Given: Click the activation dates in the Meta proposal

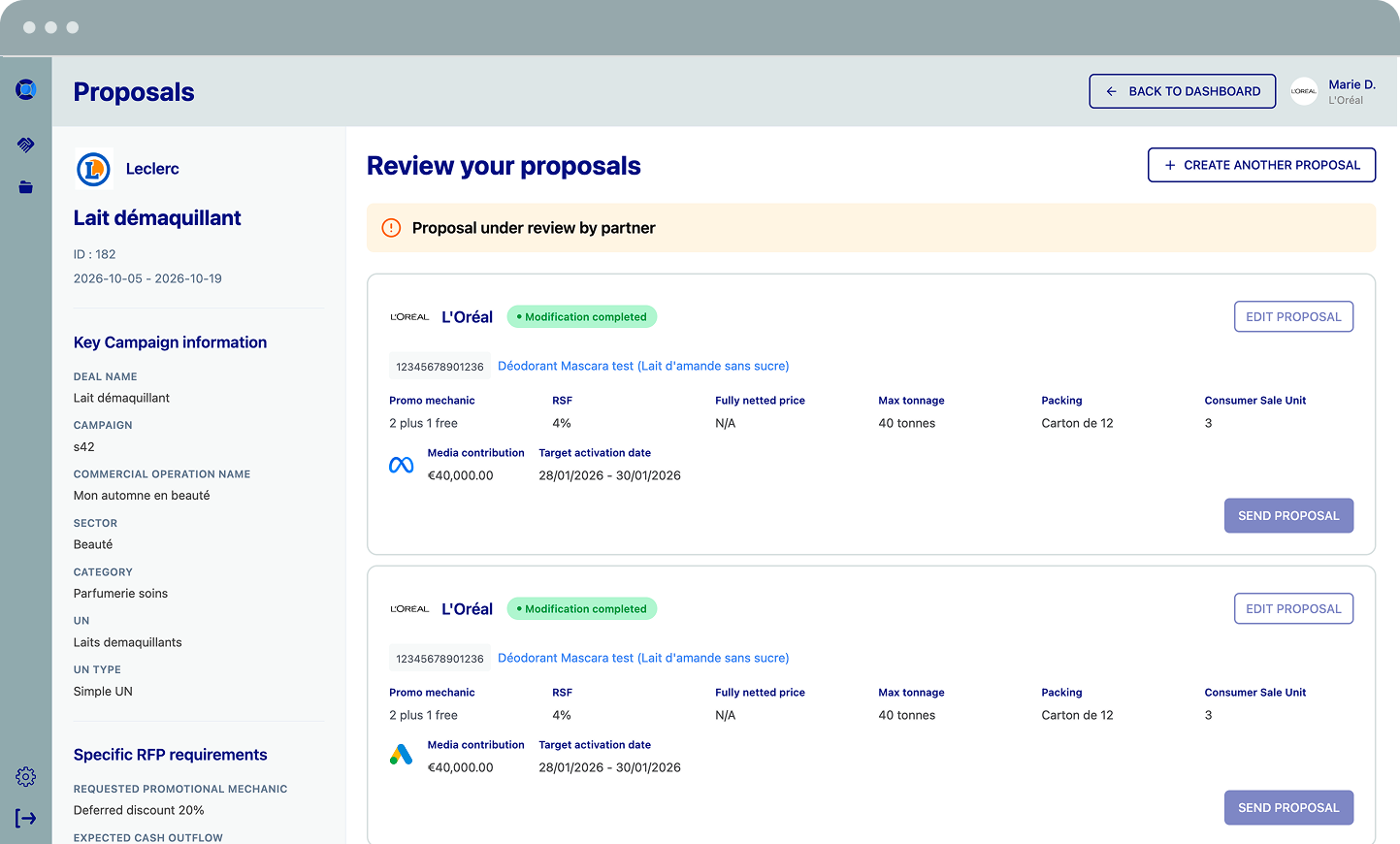Looking at the screenshot, I should (x=610, y=475).
